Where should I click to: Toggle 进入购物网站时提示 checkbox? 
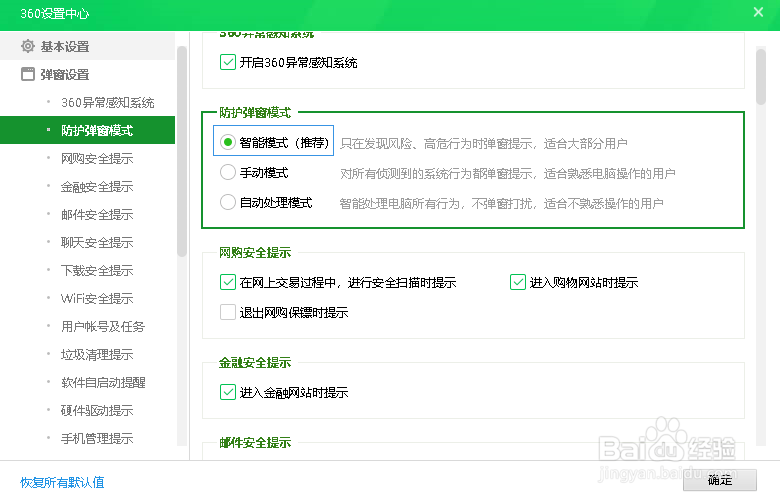pyautogui.click(x=518, y=282)
